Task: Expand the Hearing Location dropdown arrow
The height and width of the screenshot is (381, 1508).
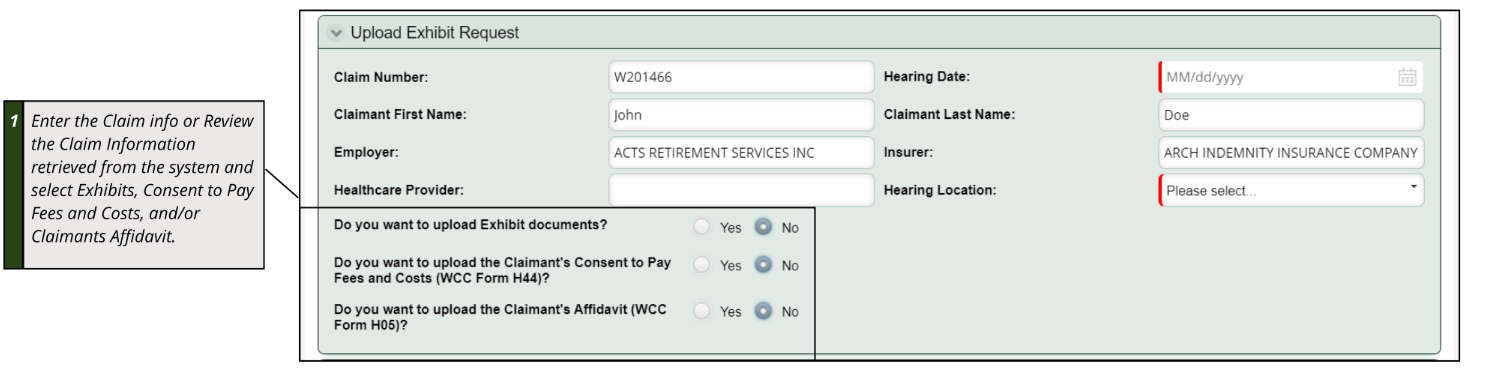Action: tap(1413, 187)
